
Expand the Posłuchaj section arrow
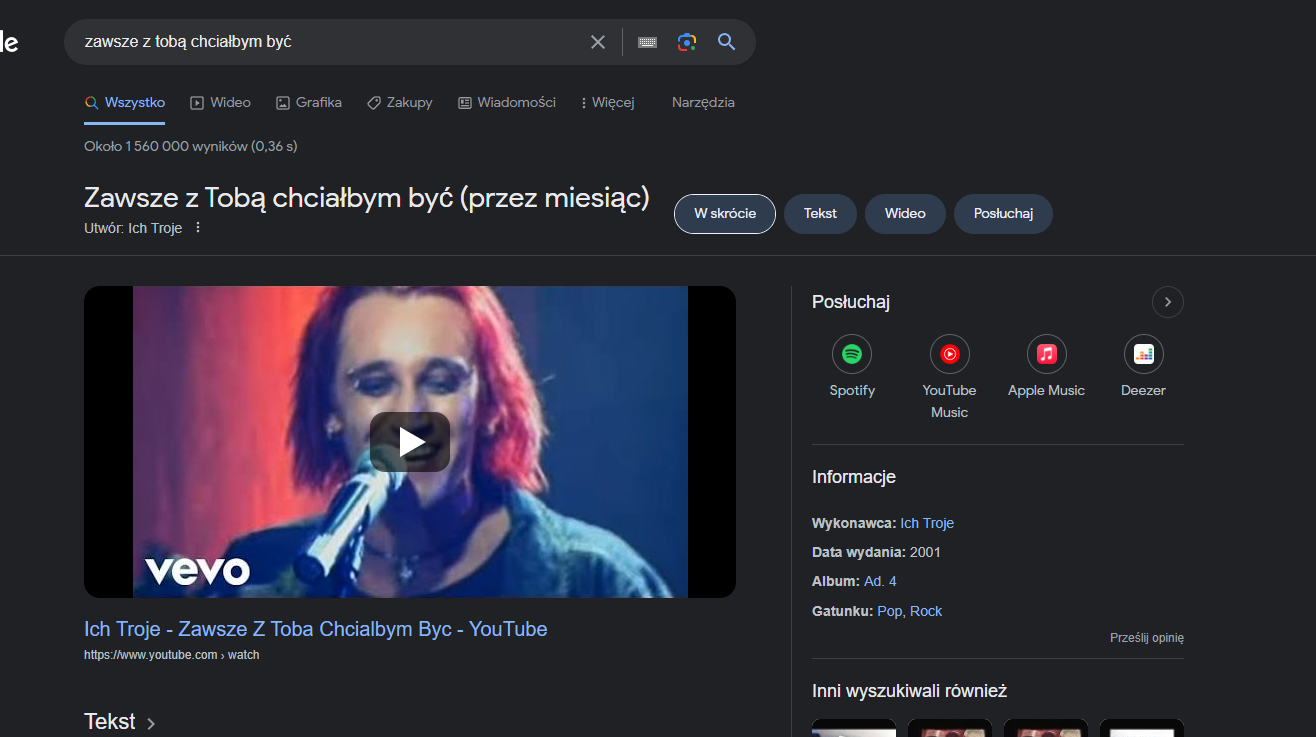(x=1167, y=302)
